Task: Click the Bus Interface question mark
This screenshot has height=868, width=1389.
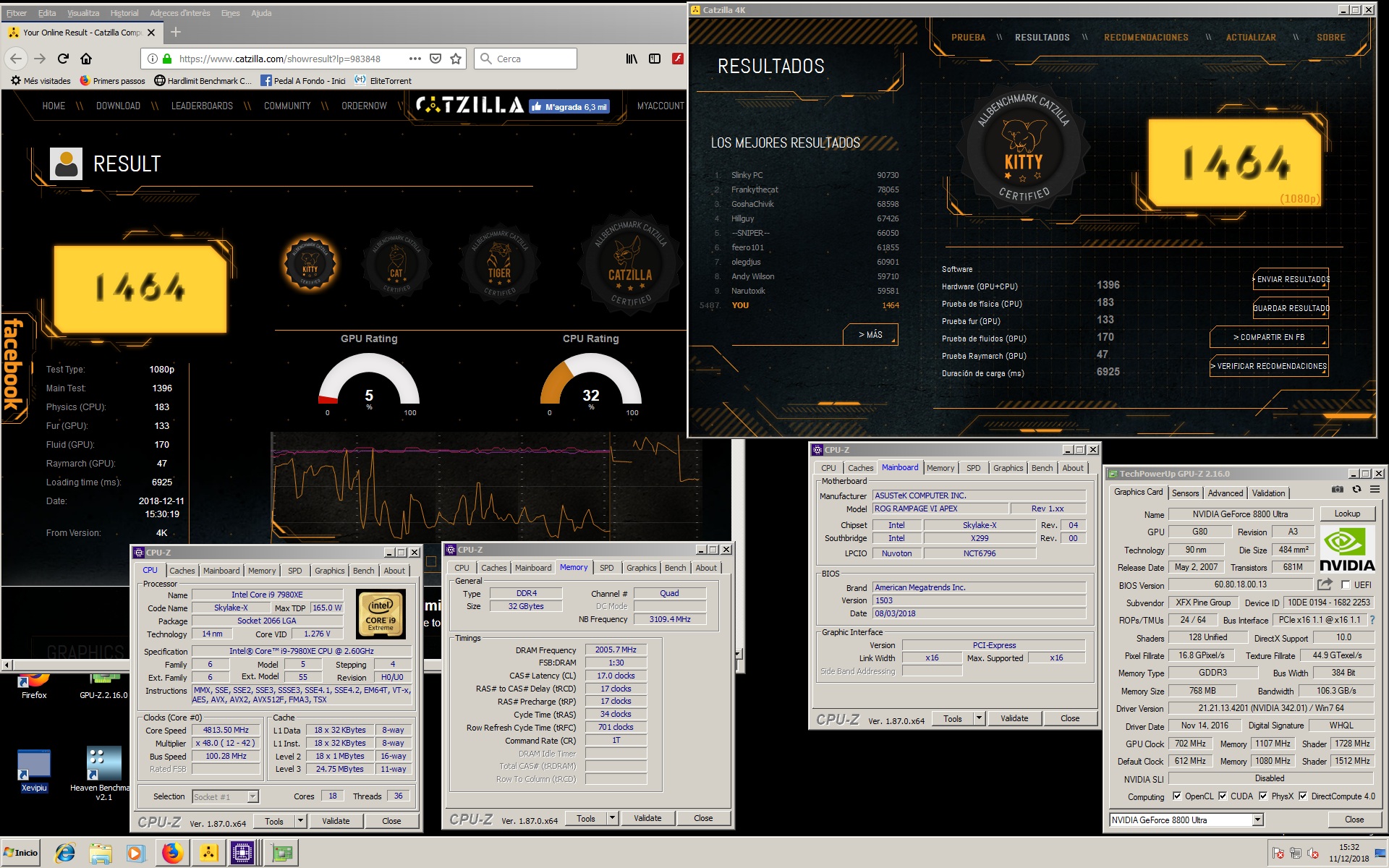Action: (x=1372, y=620)
